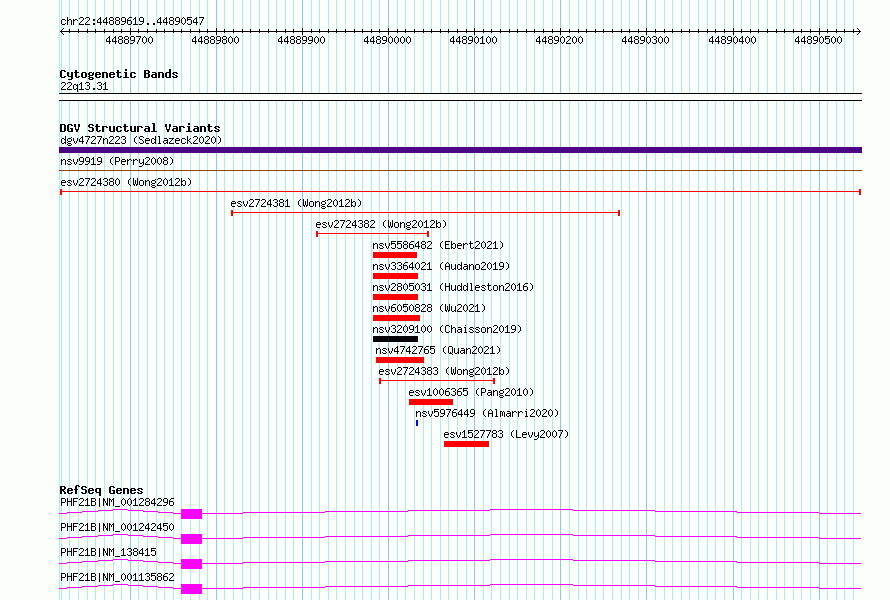Screen dimensions: 890x600
Task: Open the esv2724380 (Wong2012b) label
Action: pos(126,182)
